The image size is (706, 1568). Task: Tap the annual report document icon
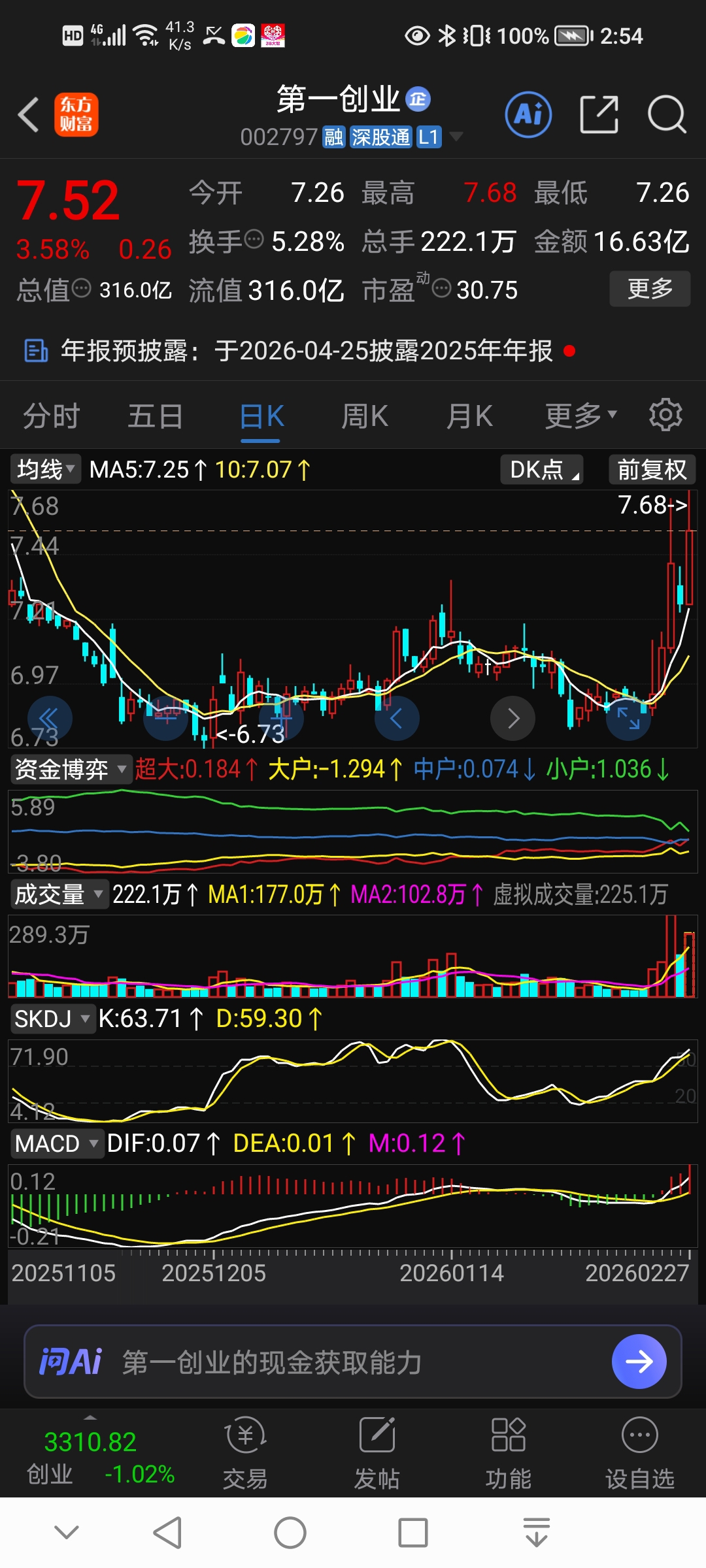point(35,351)
